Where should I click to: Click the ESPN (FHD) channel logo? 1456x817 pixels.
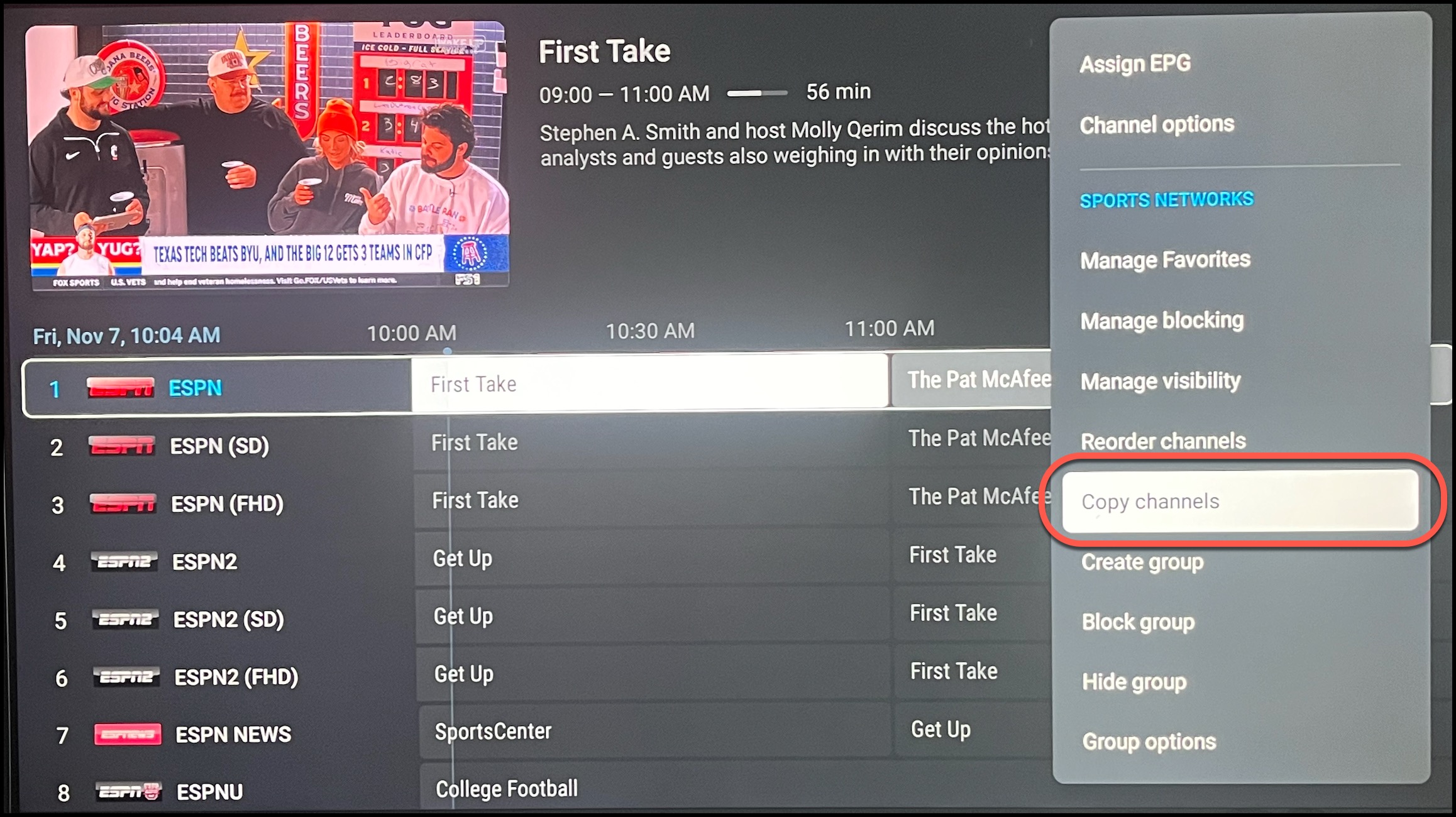coord(123,503)
